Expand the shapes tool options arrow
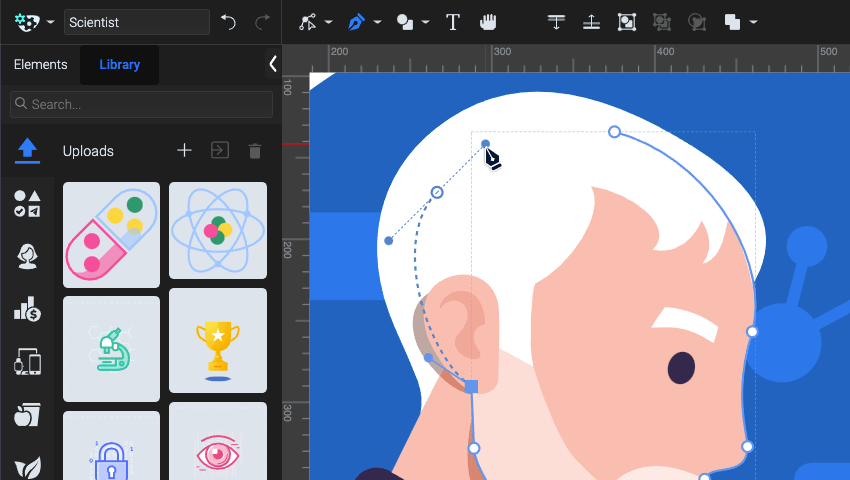The height and width of the screenshot is (480, 850). pyautogui.click(x=426, y=22)
